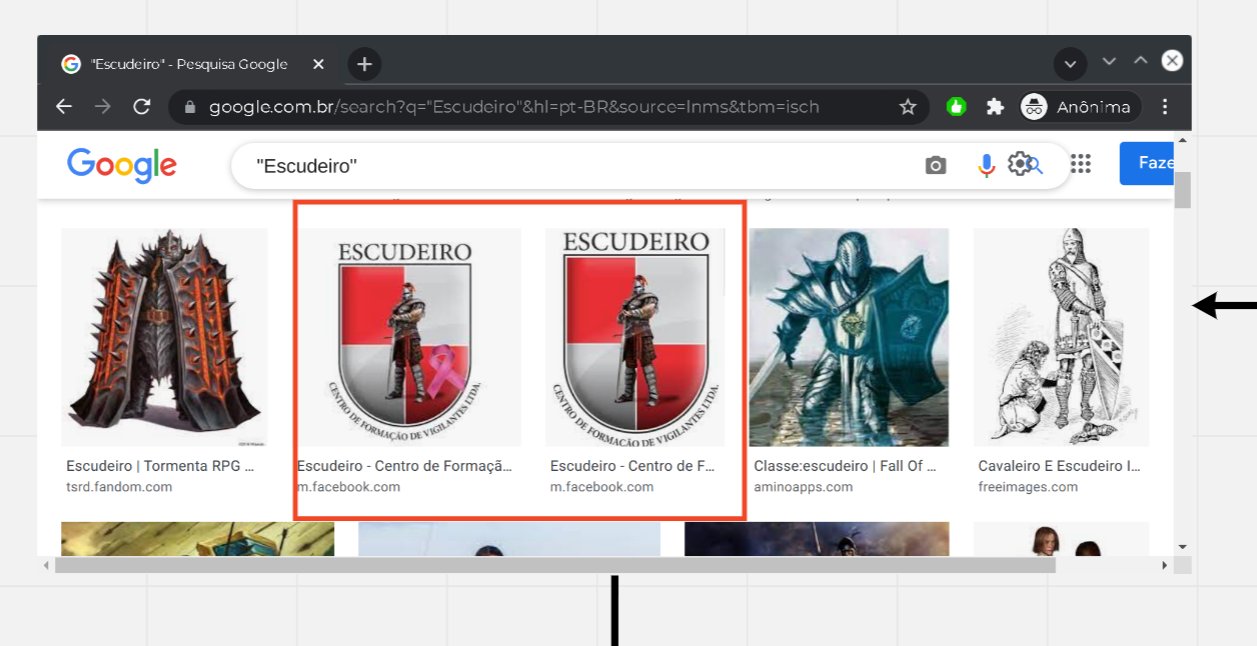This screenshot has width=1257, height=646.
Task: Click the aminoapps.com source
Action: click(803, 487)
